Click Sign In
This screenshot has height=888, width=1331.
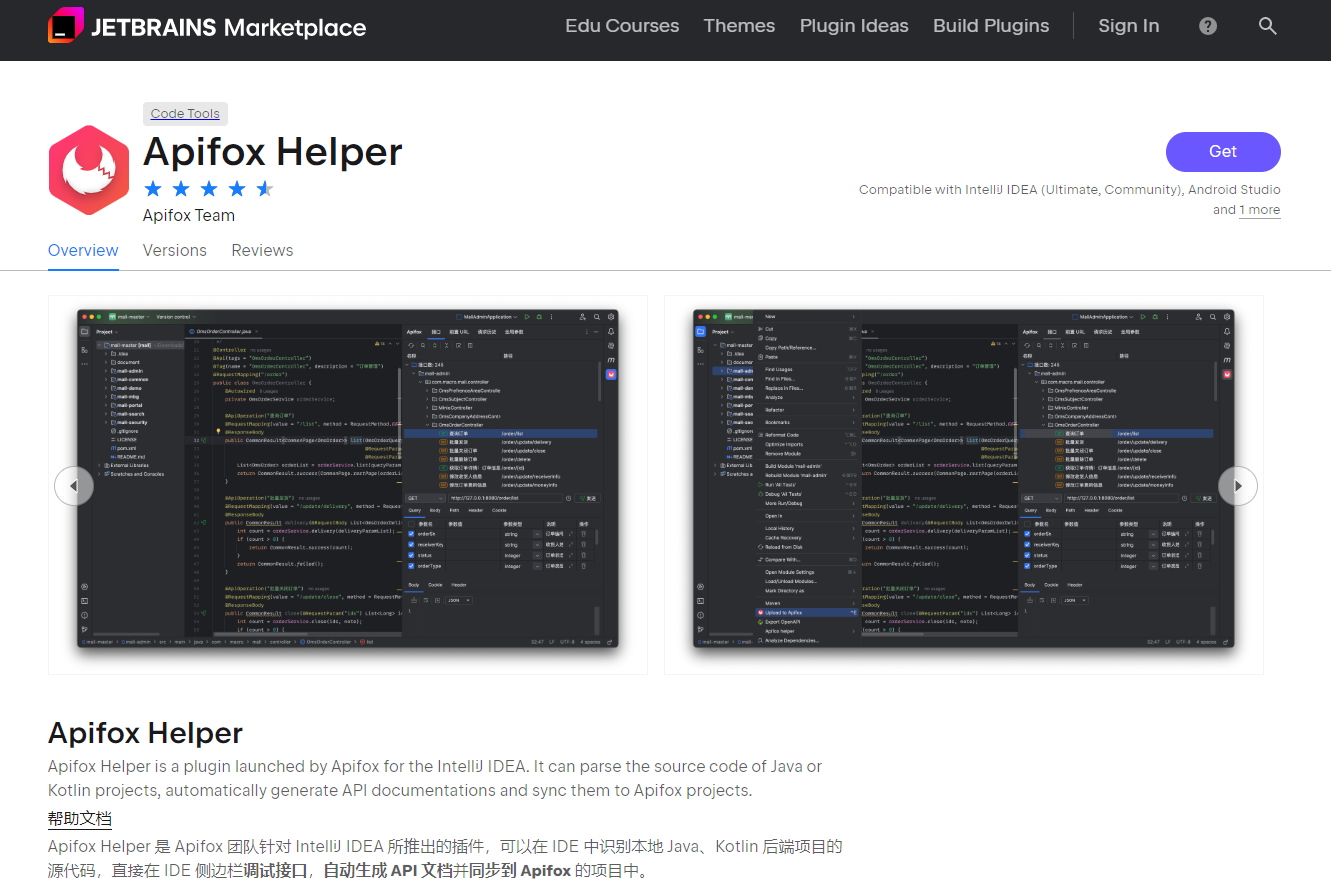tap(1129, 26)
